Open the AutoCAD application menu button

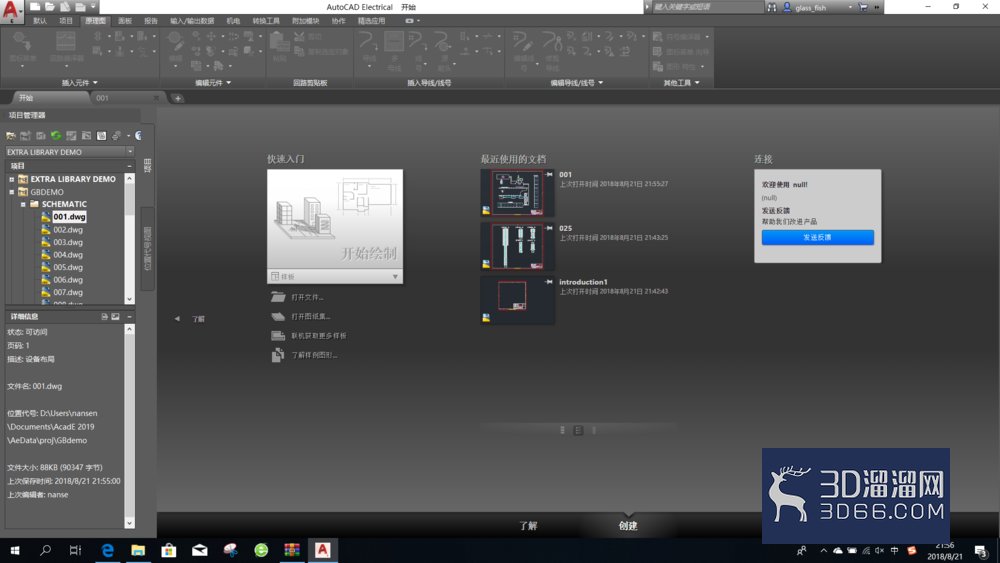point(11,11)
